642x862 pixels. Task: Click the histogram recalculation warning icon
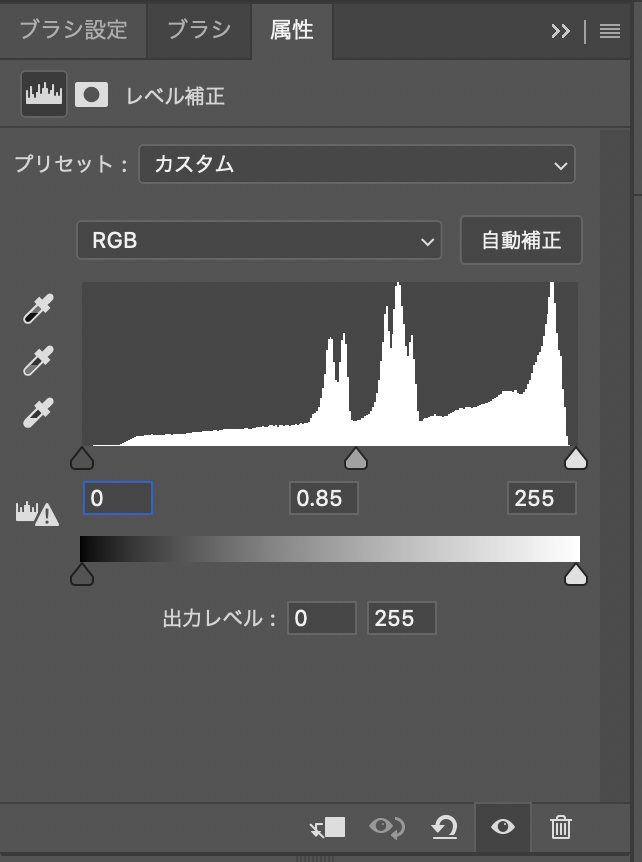click(37, 513)
